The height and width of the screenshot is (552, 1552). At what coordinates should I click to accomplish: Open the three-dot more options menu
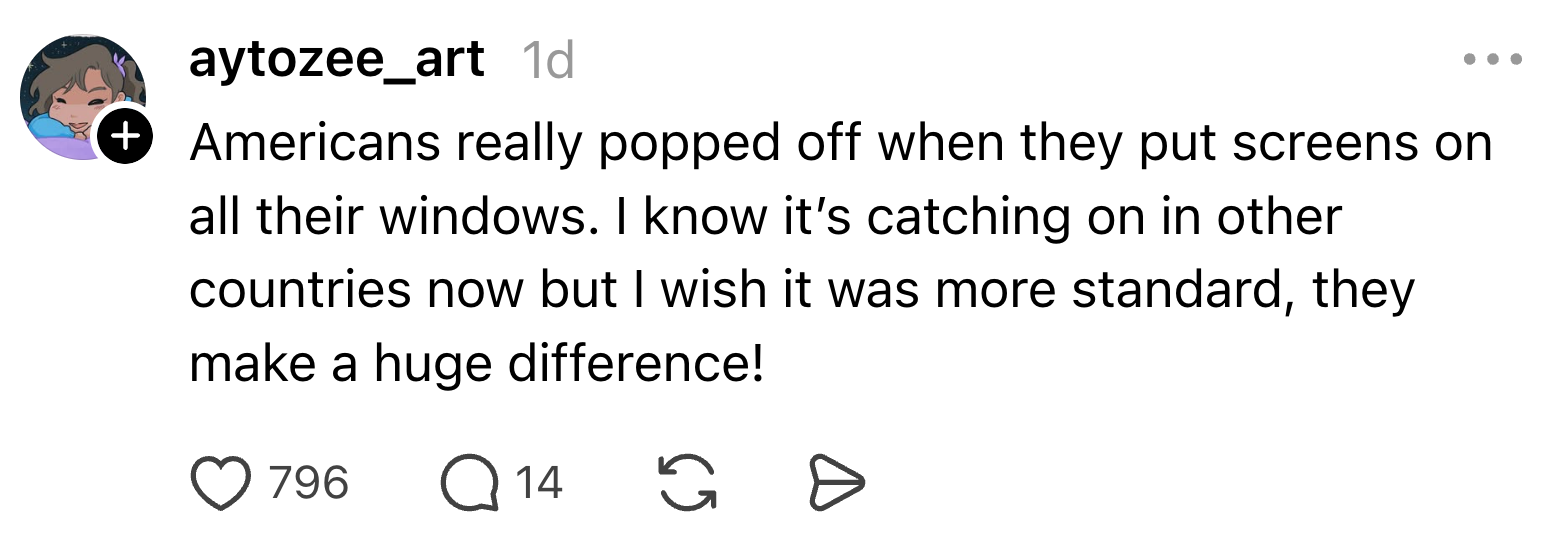(x=1492, y=60)
